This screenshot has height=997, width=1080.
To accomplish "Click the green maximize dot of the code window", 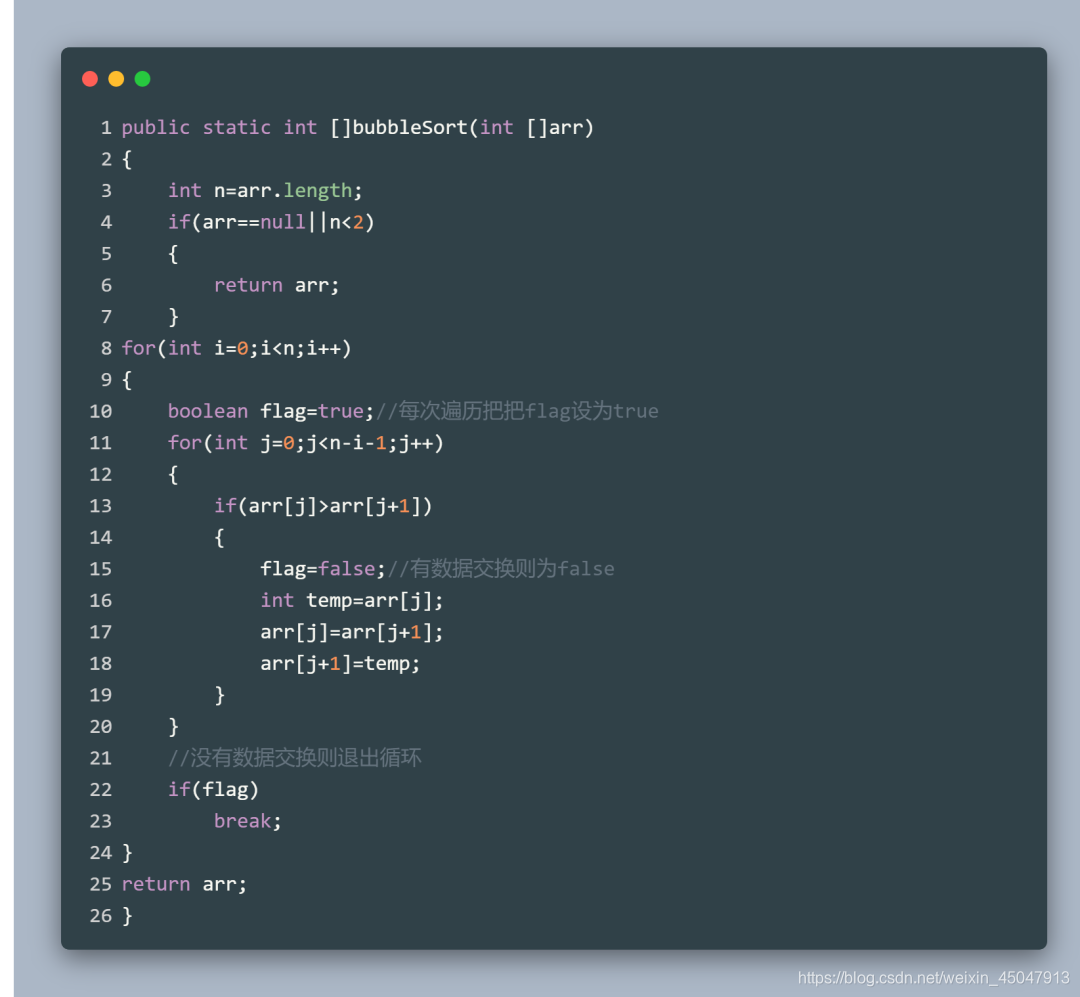I will click(143, 79).
